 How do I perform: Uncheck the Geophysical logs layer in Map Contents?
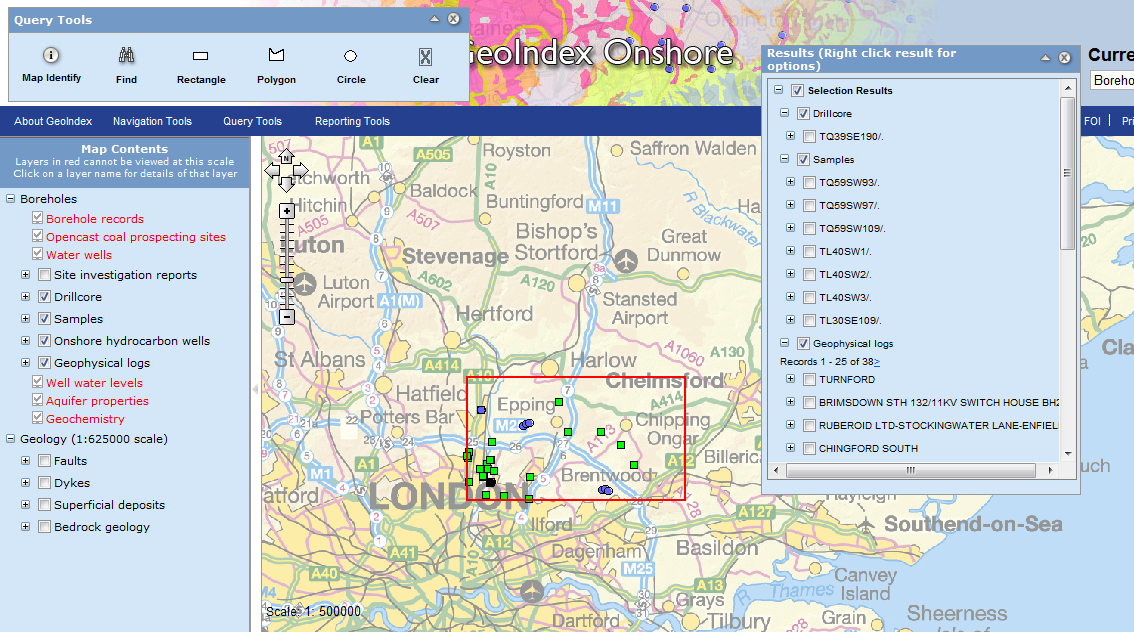tap(44, 362)
